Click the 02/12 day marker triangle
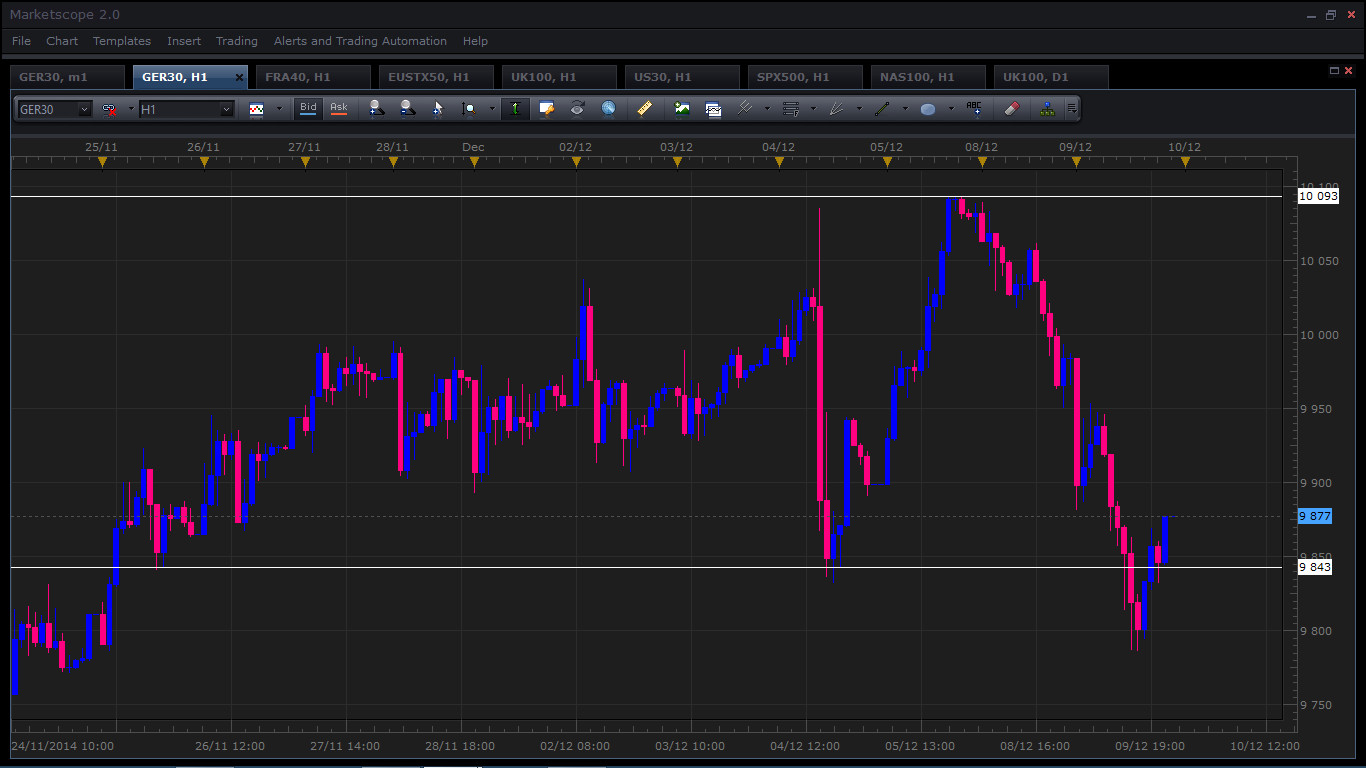1366x768 pixels. [x=576, y=162]
